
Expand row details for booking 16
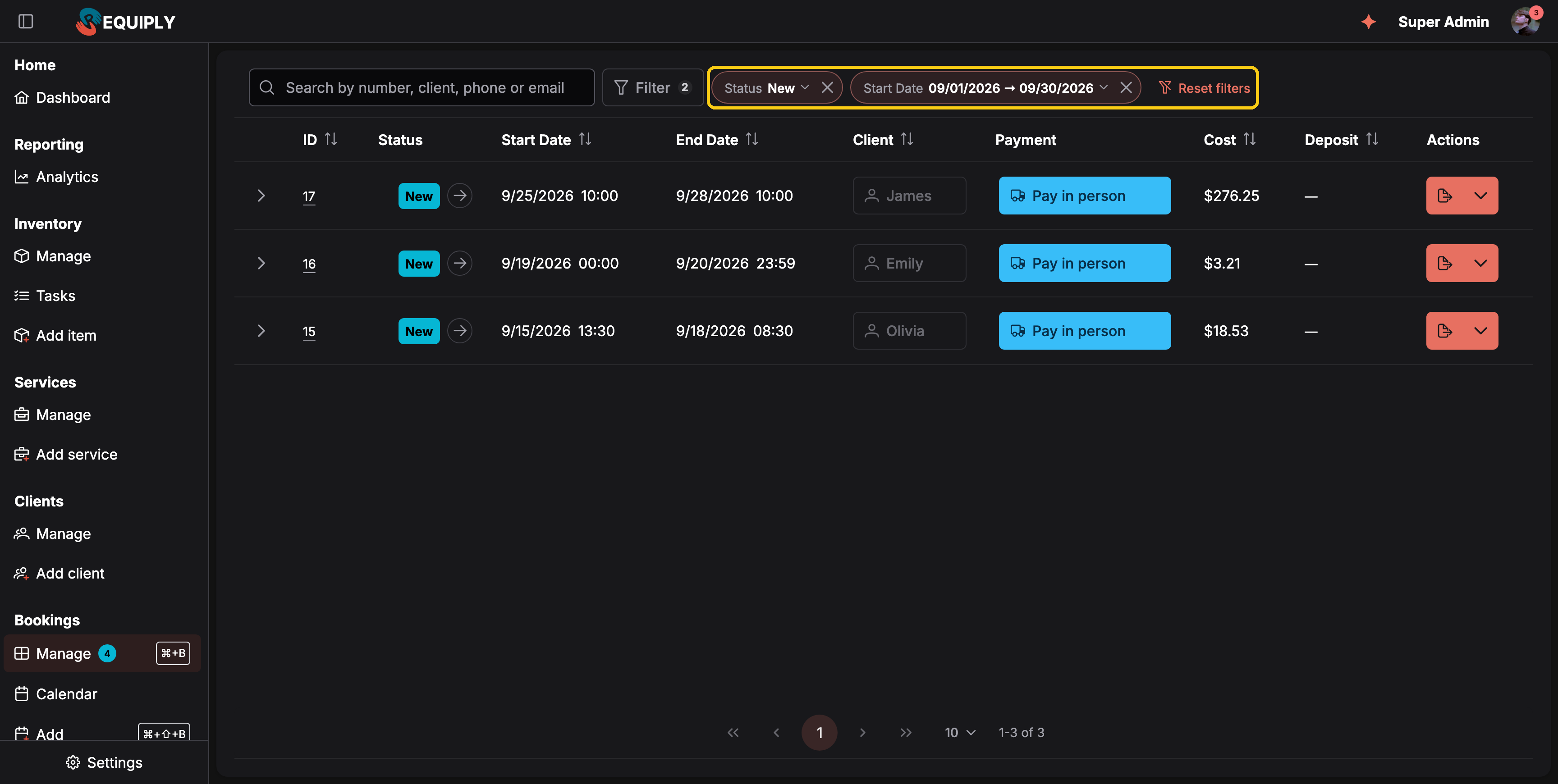click(261, 264)
